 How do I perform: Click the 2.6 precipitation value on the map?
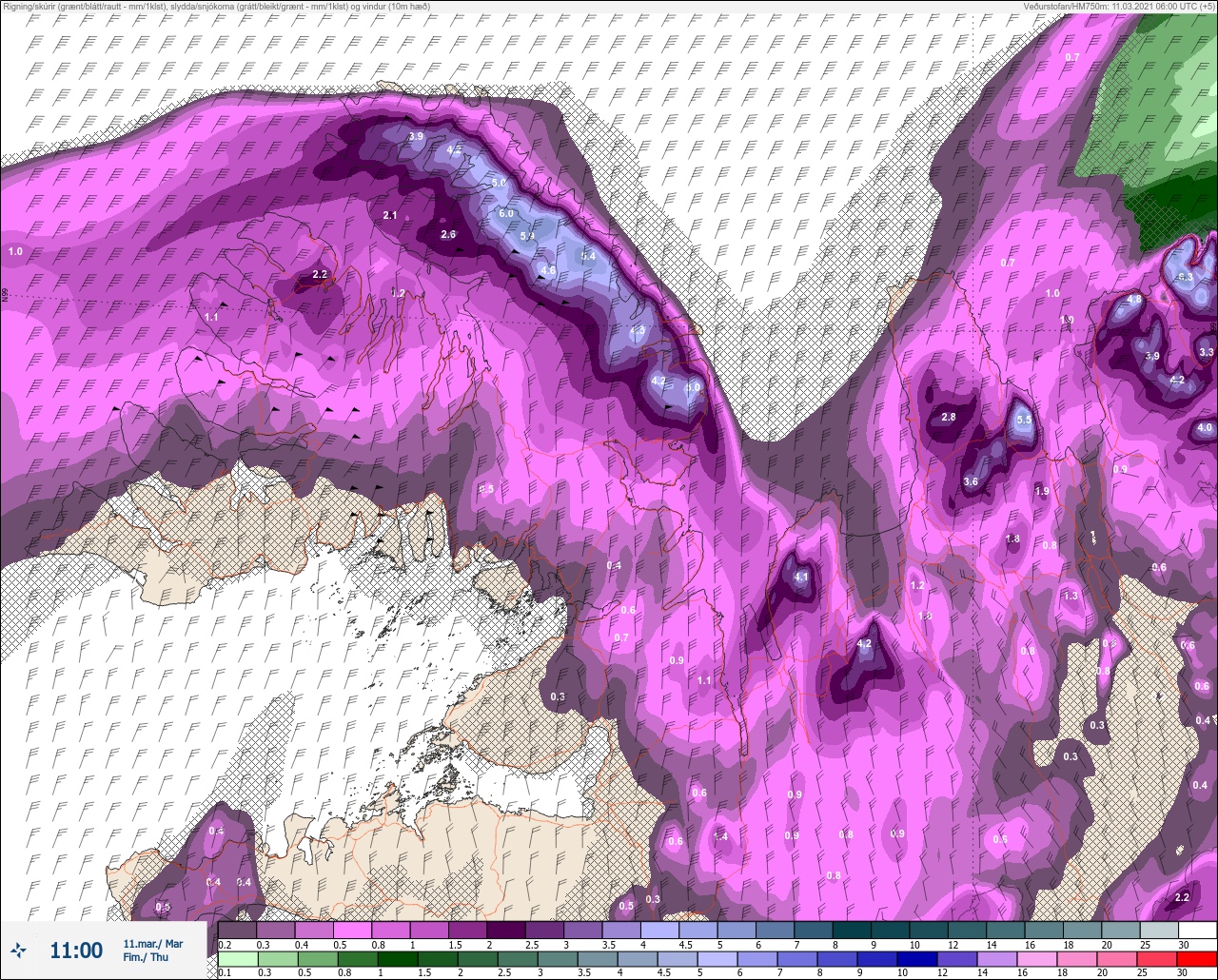(x=449, y=235)
